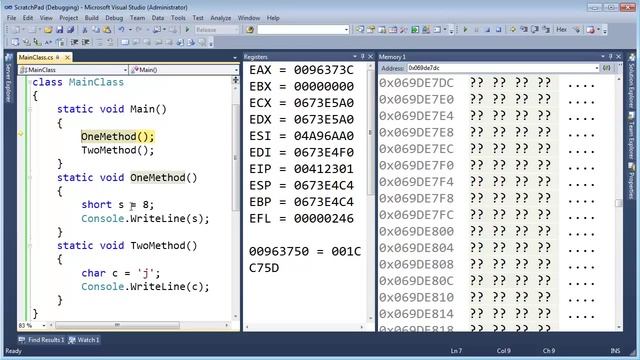The image size is (640, 360).
Task: Open the Find Results 1 tab
Action: (x=42, y=340)
